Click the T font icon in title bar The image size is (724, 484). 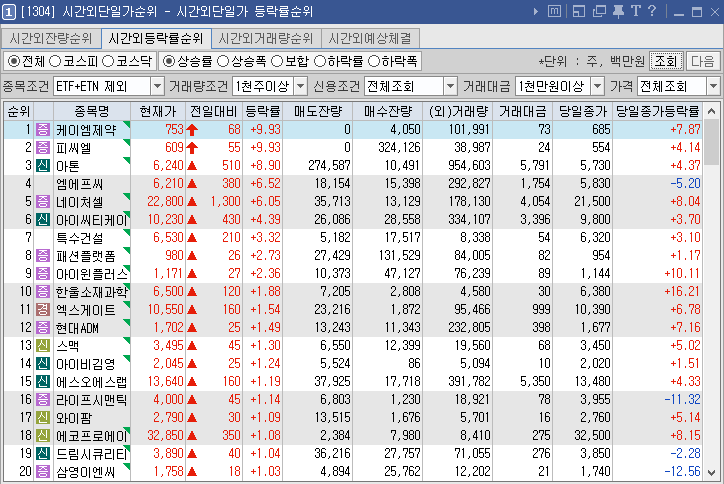coord(636,11)
